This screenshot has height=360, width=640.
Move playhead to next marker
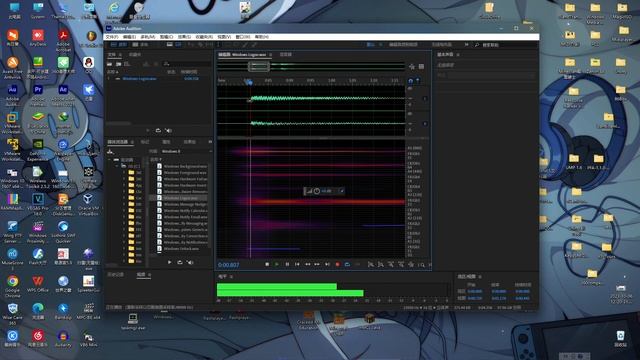pyautogui.click(x=327, y=264)
